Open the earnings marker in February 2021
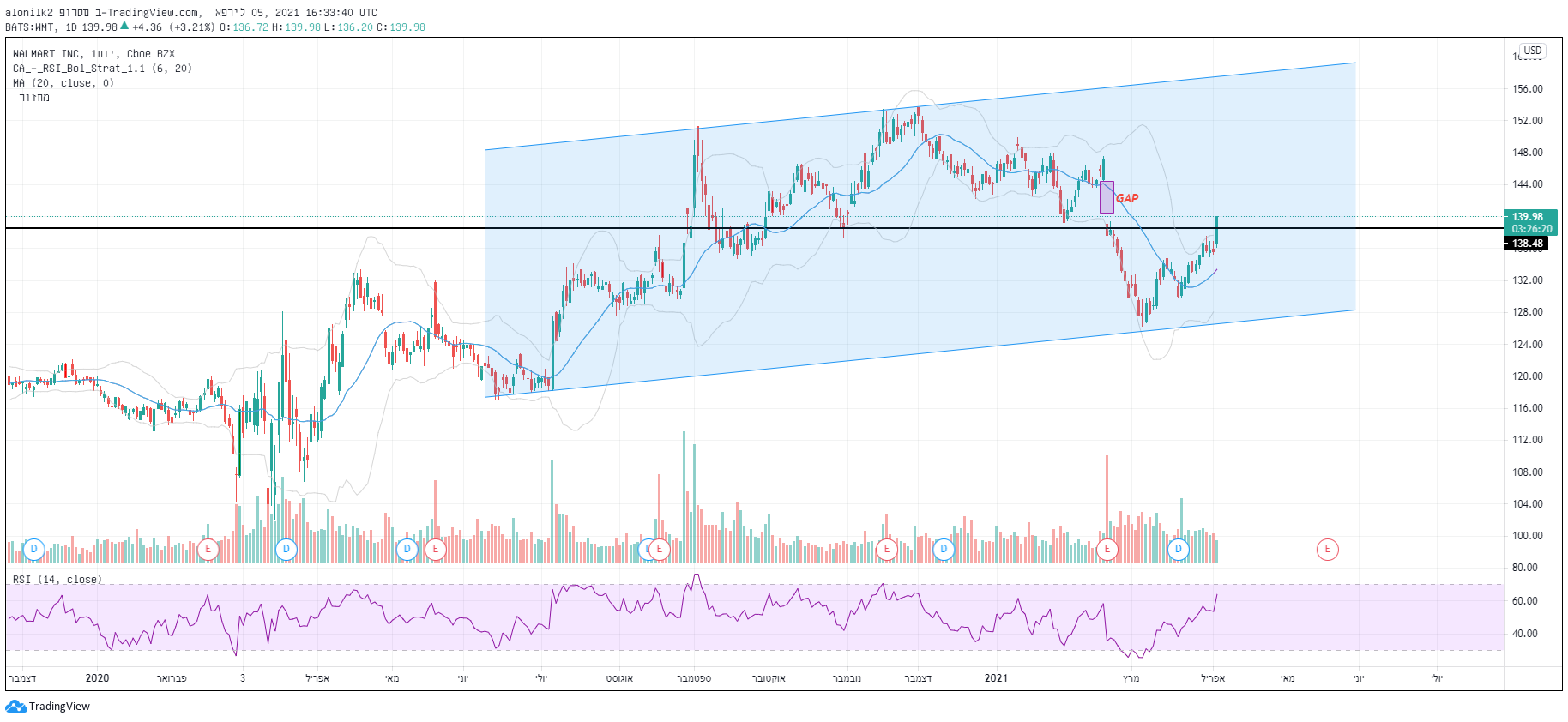Image resolution: width=1568 pixels, height=722 pixels. (x=1107, y=549)
